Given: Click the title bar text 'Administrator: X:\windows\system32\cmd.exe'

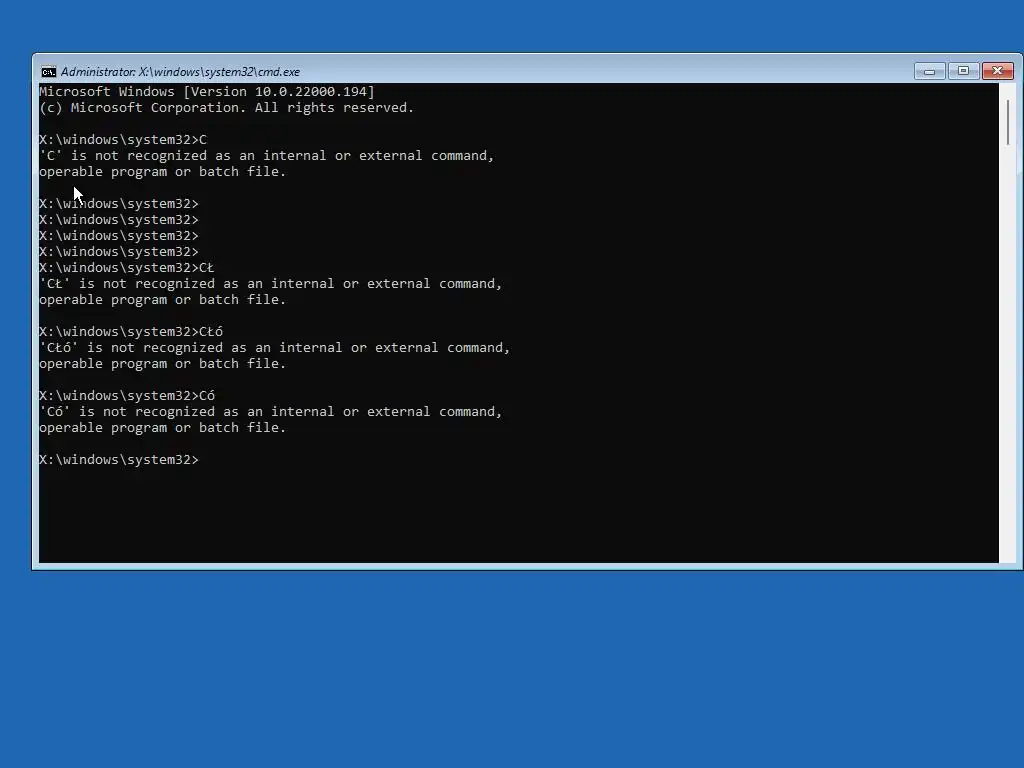Looking at the screenshot, I should click(180, 72).
